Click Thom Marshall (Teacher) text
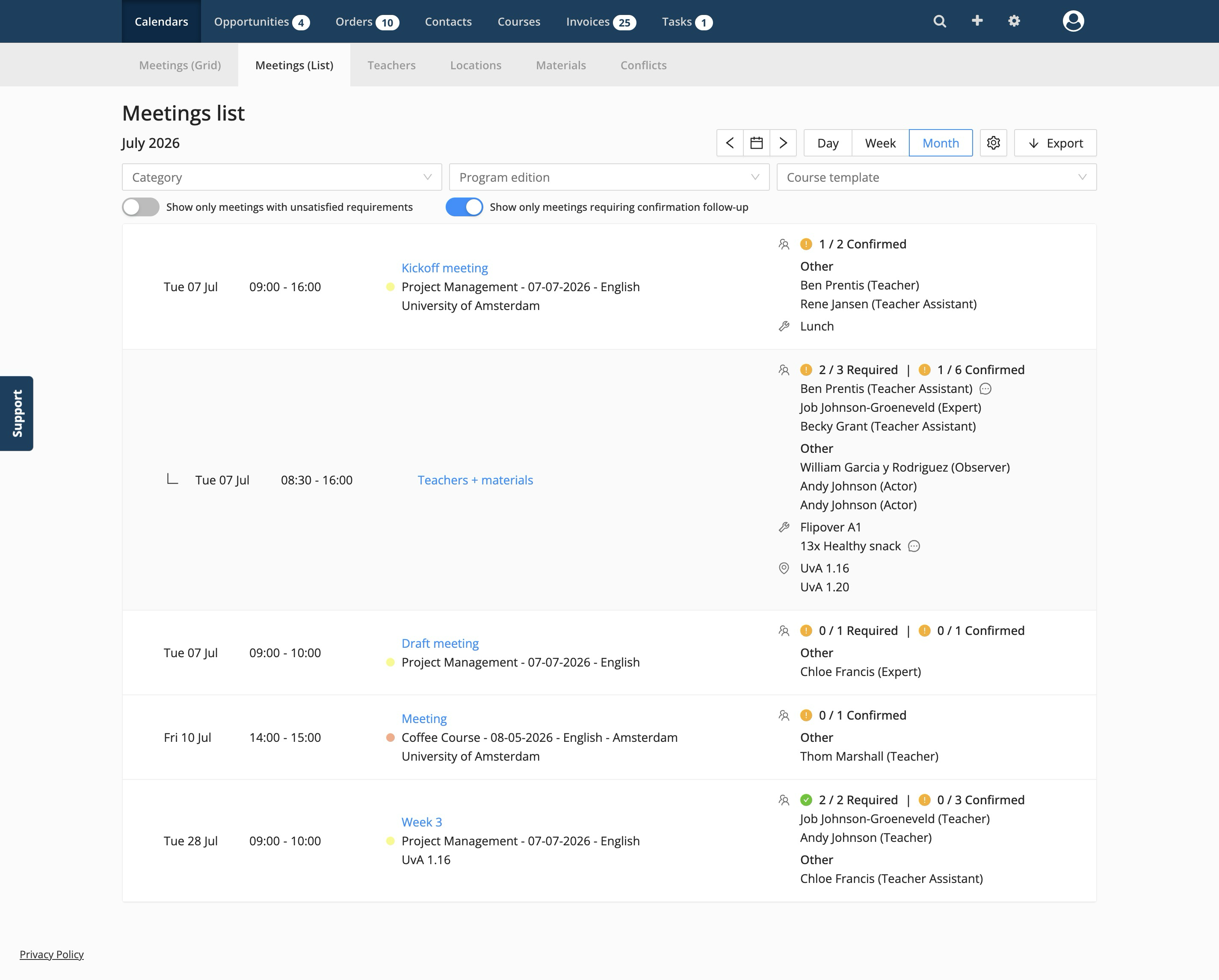This screenshot has height=980, width=1219. coord(869,756)
